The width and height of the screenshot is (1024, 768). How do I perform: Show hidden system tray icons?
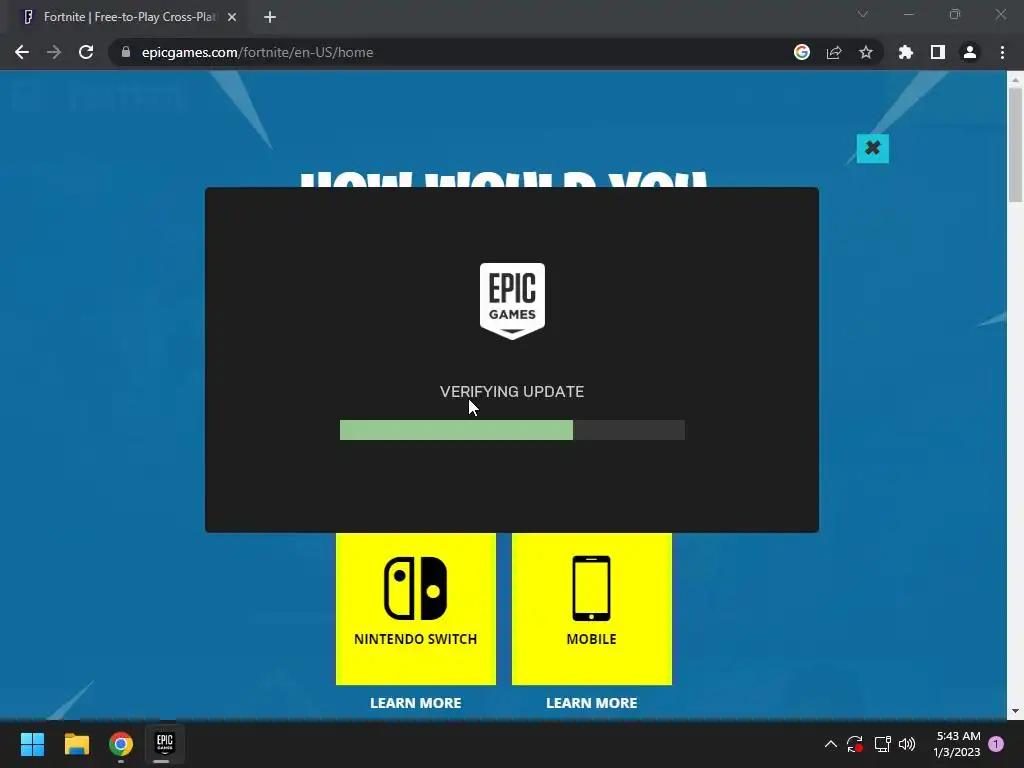pos(831,744)
